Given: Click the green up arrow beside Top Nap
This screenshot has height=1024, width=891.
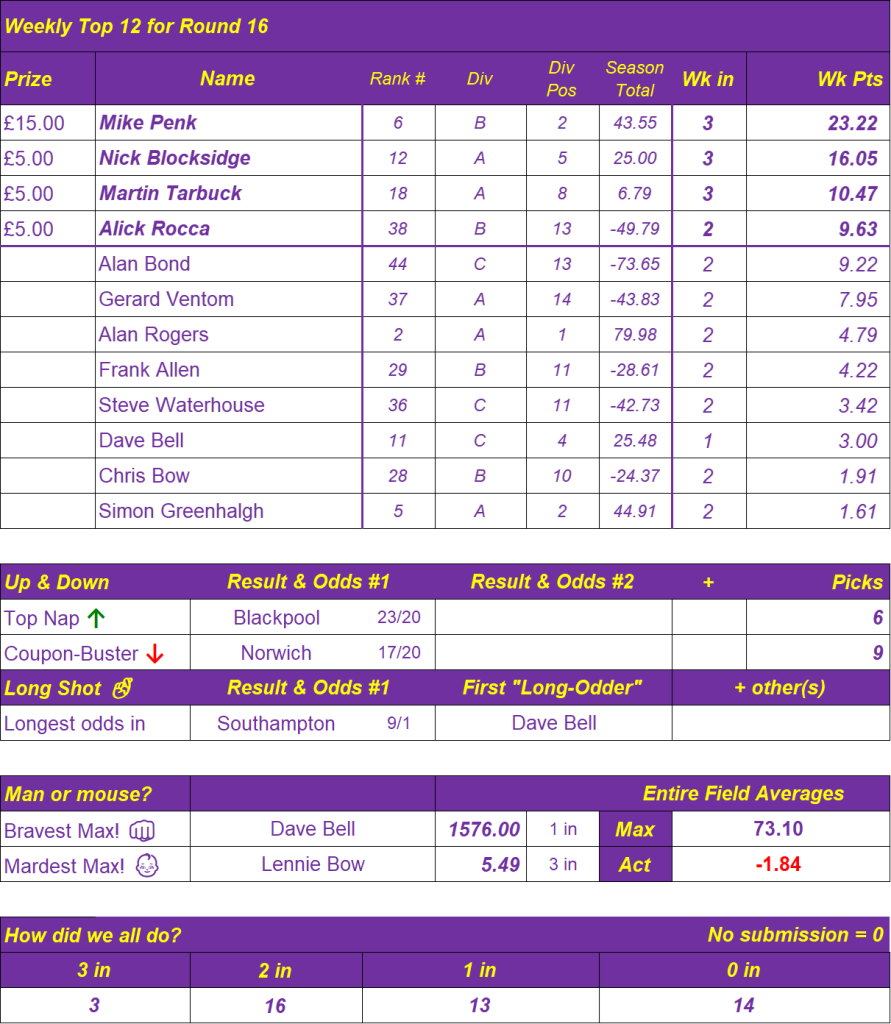Looking at the screenshot, I should click(96, 618).
